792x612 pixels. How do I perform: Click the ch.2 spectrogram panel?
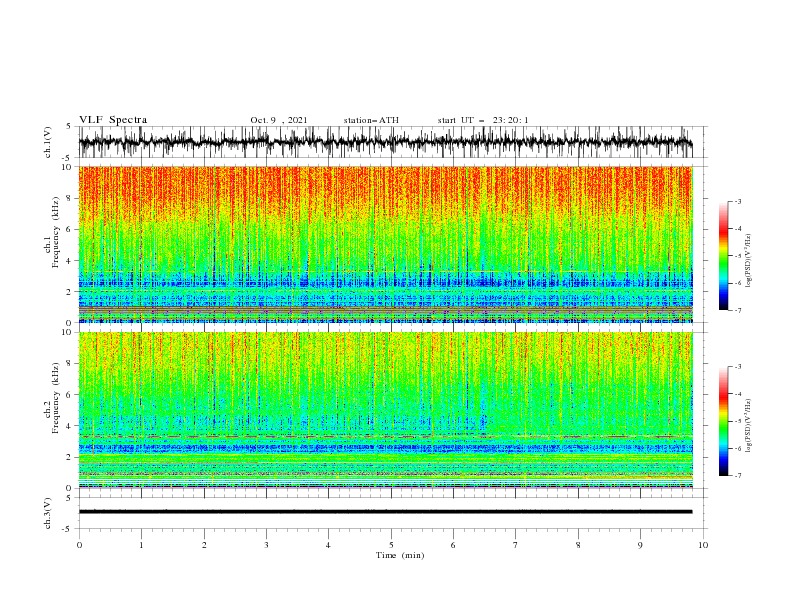(385, 410)
